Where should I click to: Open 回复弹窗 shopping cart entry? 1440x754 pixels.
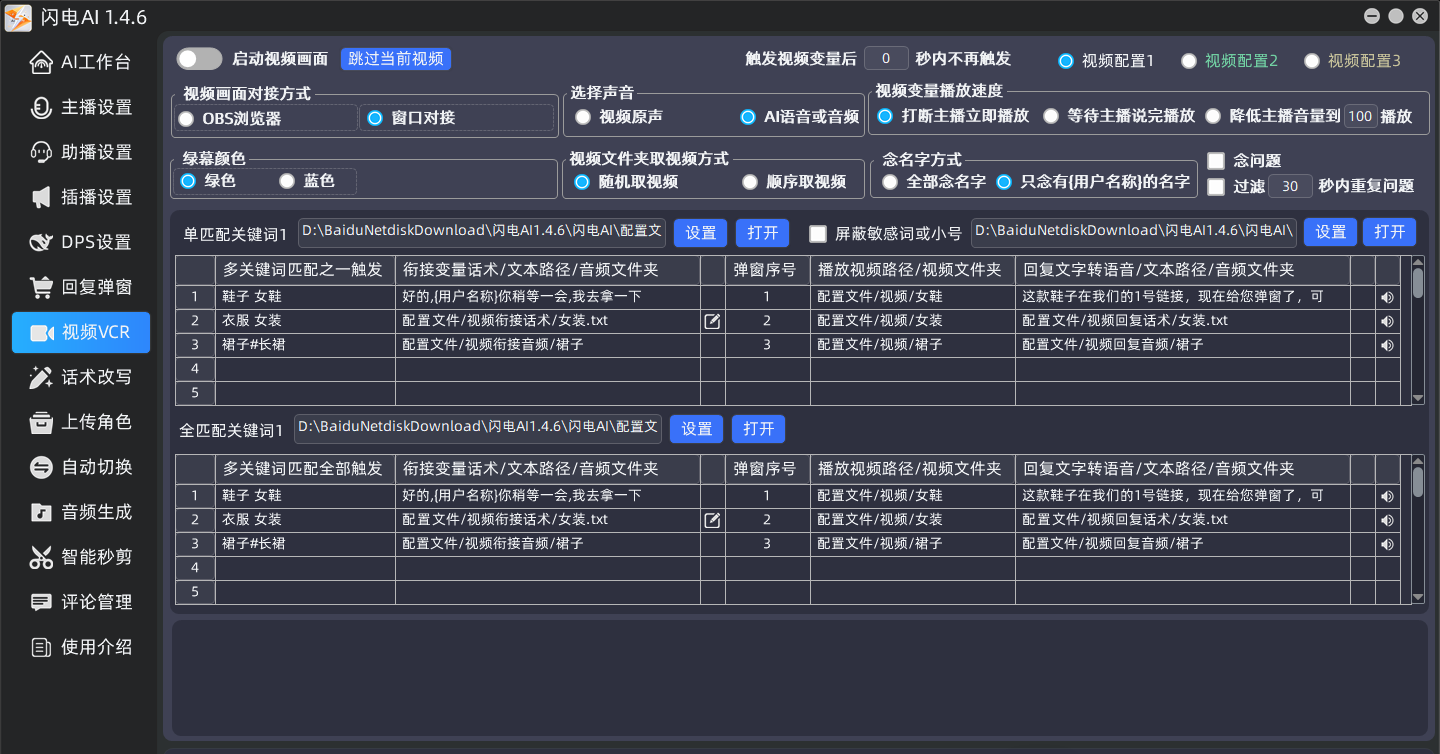pyautogui.click(x=81, y=287)
